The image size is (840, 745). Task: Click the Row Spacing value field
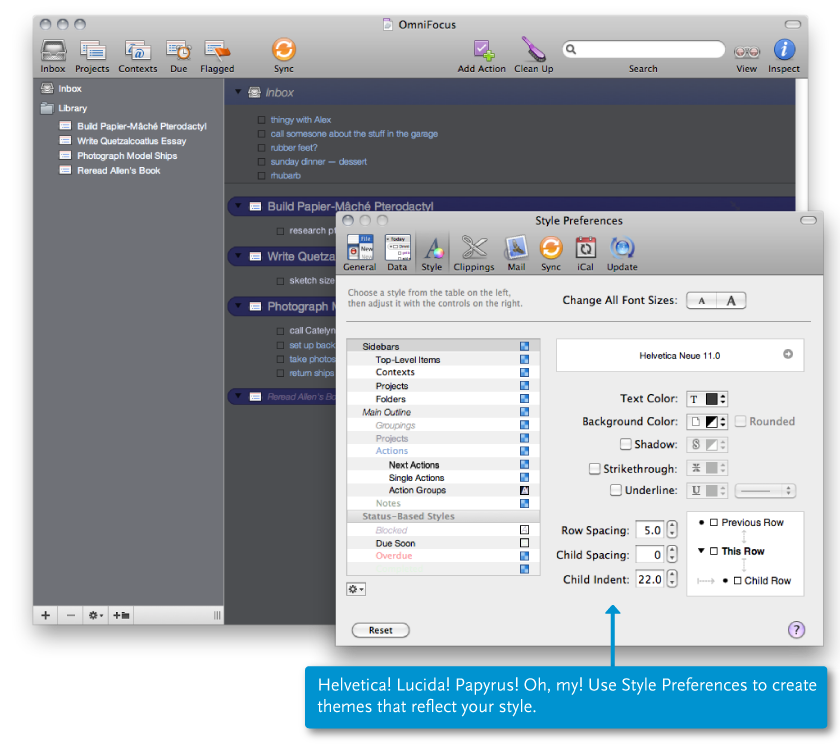[650, 530]
